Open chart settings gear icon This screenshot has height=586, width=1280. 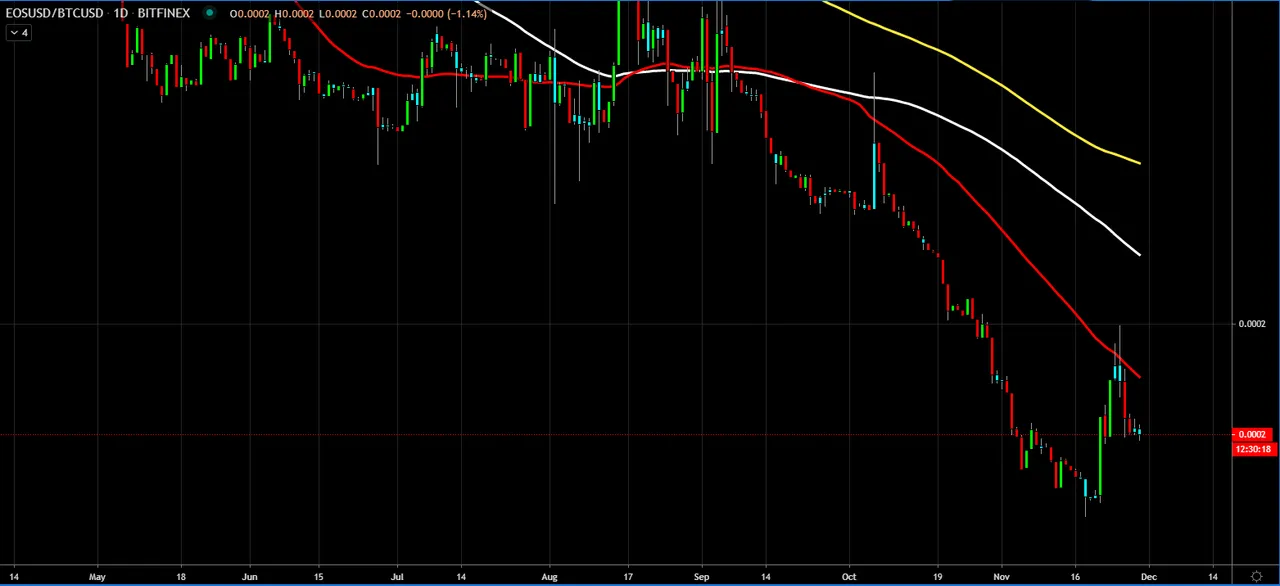[x=1256, y=577]
